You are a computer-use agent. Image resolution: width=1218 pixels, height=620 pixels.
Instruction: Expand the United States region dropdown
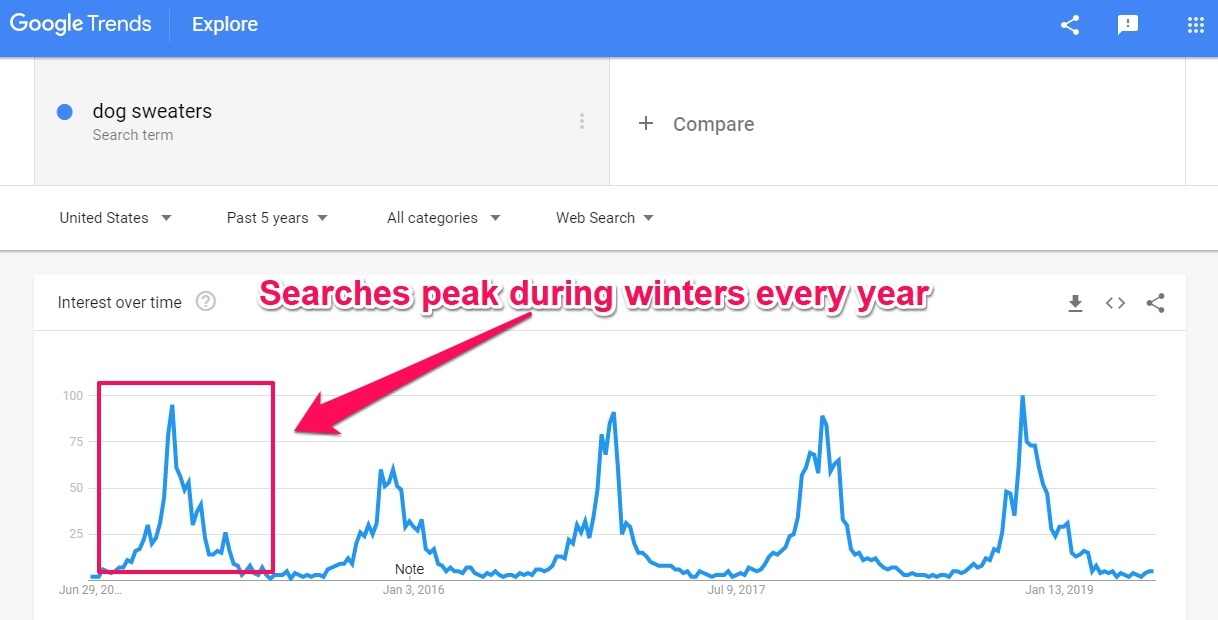[x=115, y=218]
